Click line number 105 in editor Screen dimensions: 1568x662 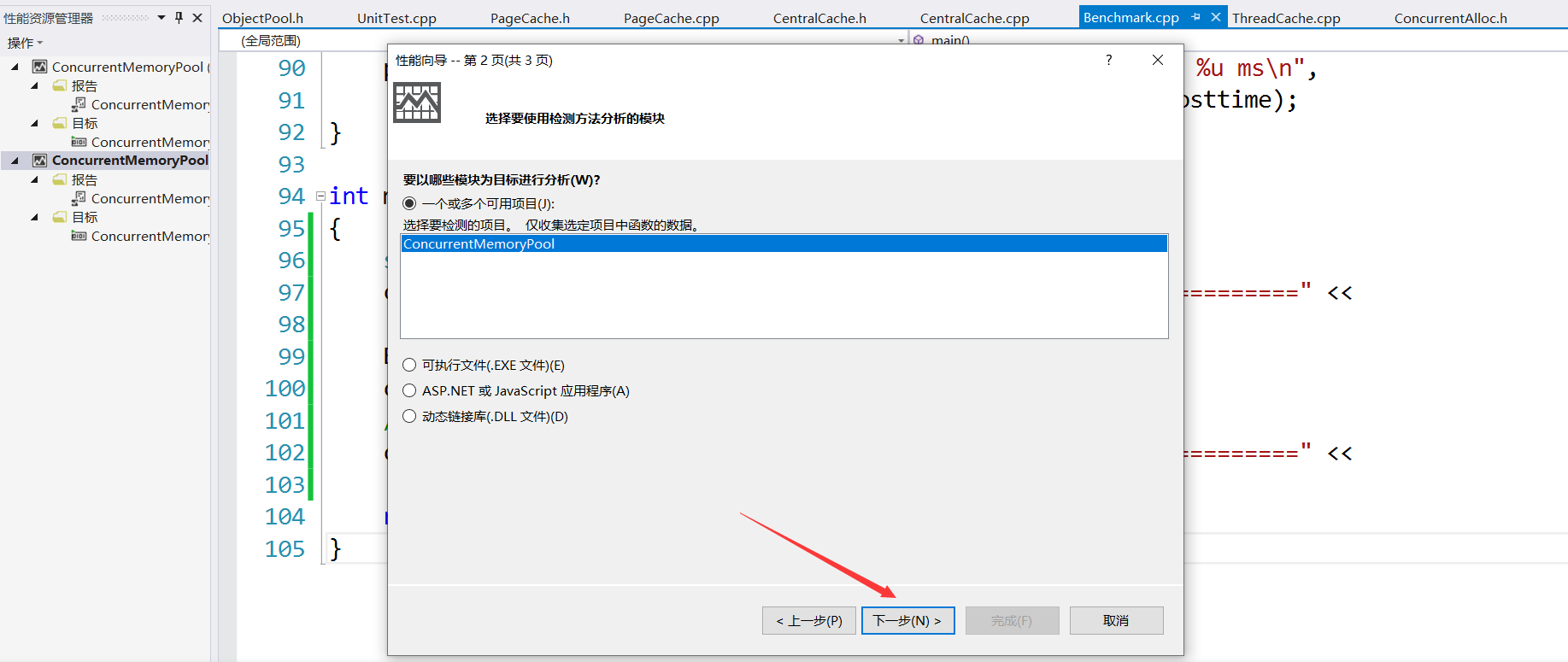tap(285, 549)
